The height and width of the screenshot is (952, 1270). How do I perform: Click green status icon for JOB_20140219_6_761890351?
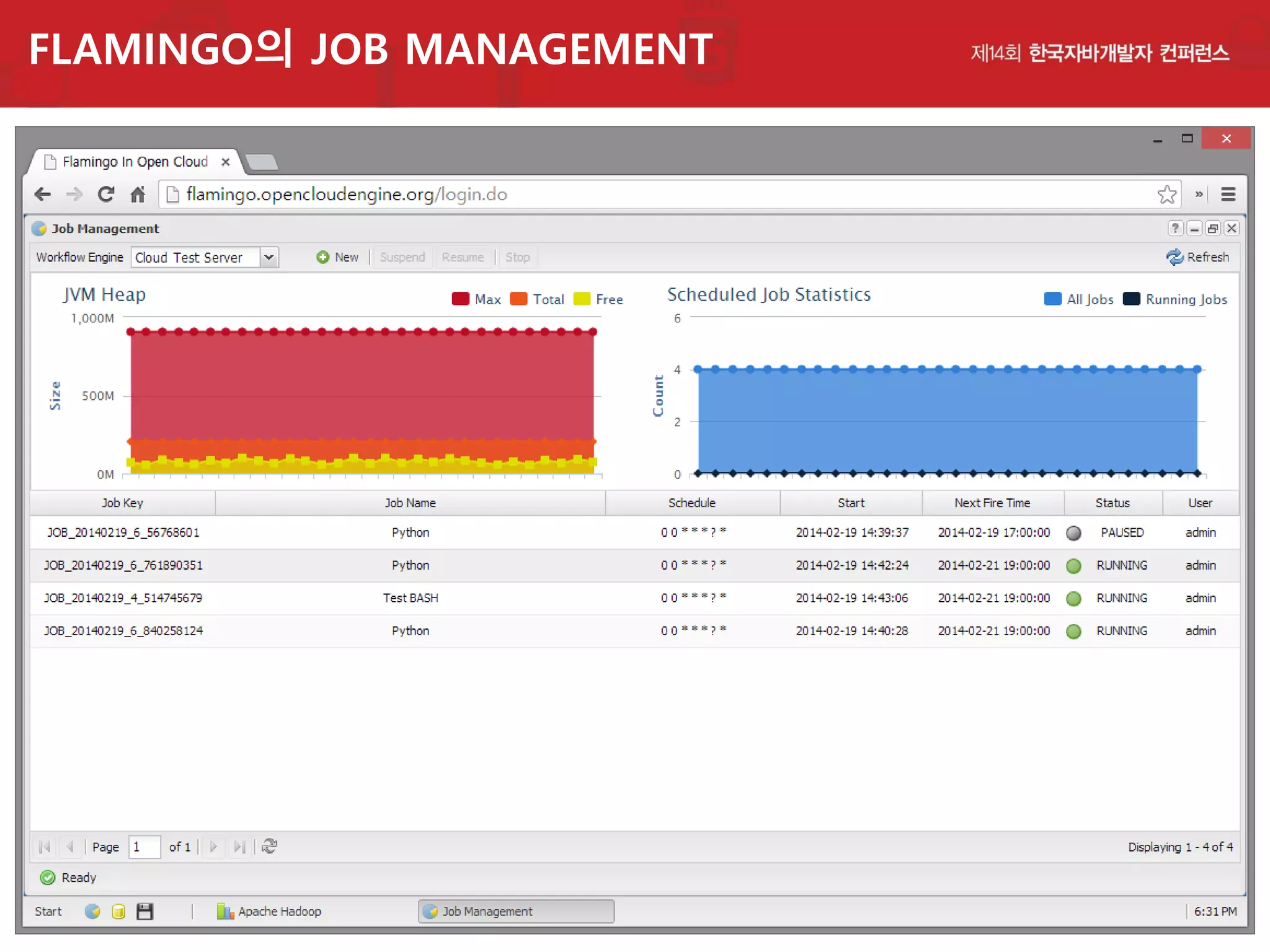point(1073,566)
